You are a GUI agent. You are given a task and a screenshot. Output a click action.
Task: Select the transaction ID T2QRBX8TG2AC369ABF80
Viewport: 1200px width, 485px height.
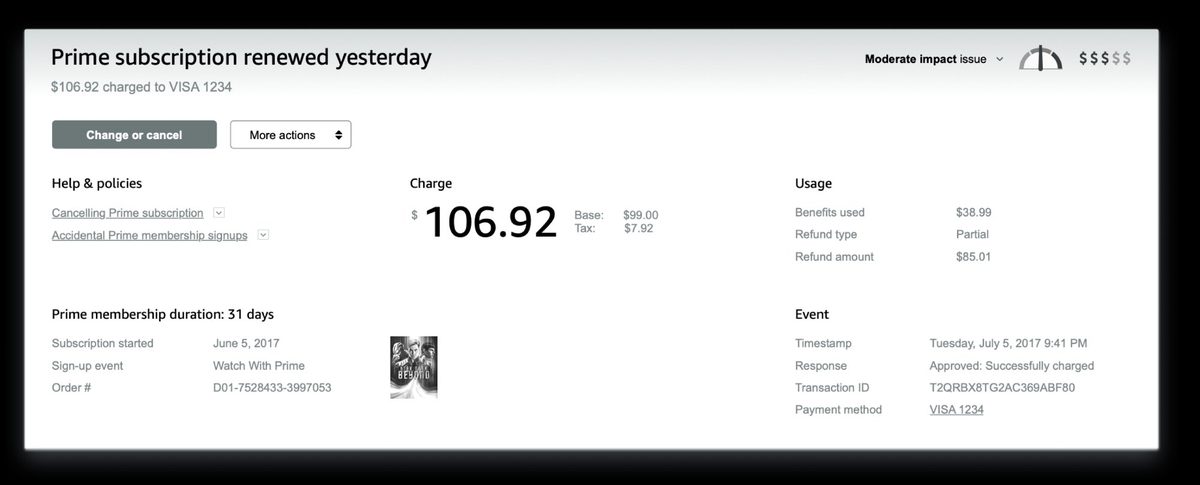pos(1002,387)
